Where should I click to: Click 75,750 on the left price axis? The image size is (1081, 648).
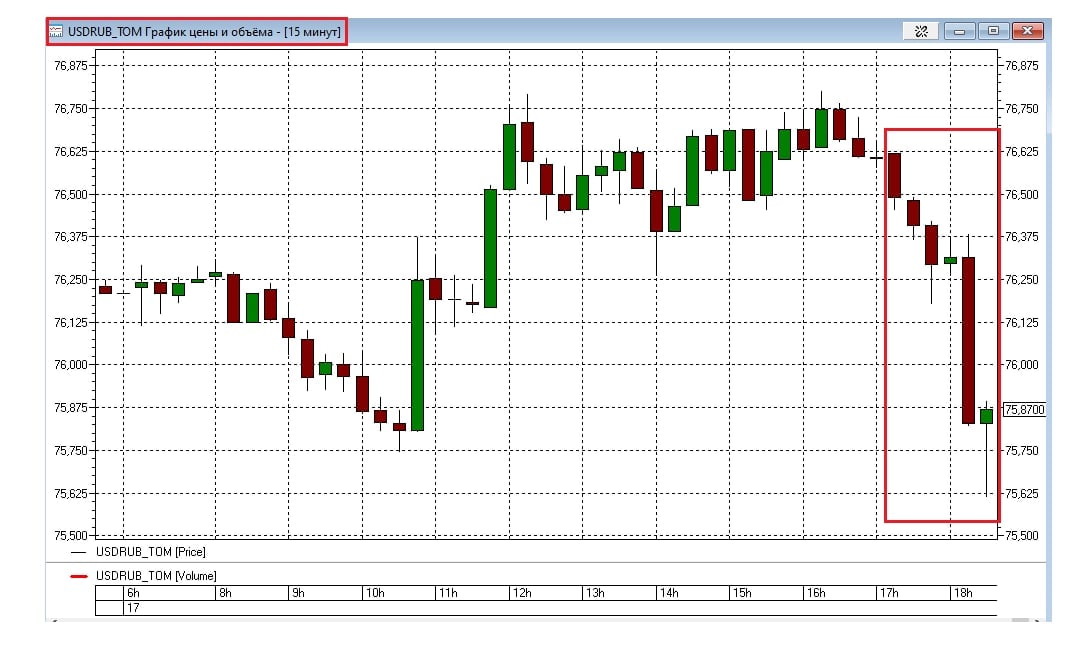coord(71,450)
